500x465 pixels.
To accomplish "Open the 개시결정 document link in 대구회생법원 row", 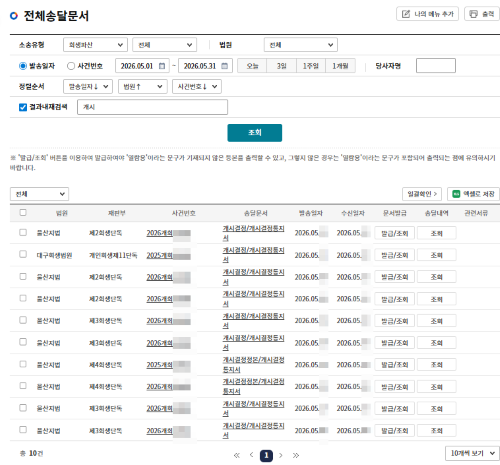I will [253, 255].
